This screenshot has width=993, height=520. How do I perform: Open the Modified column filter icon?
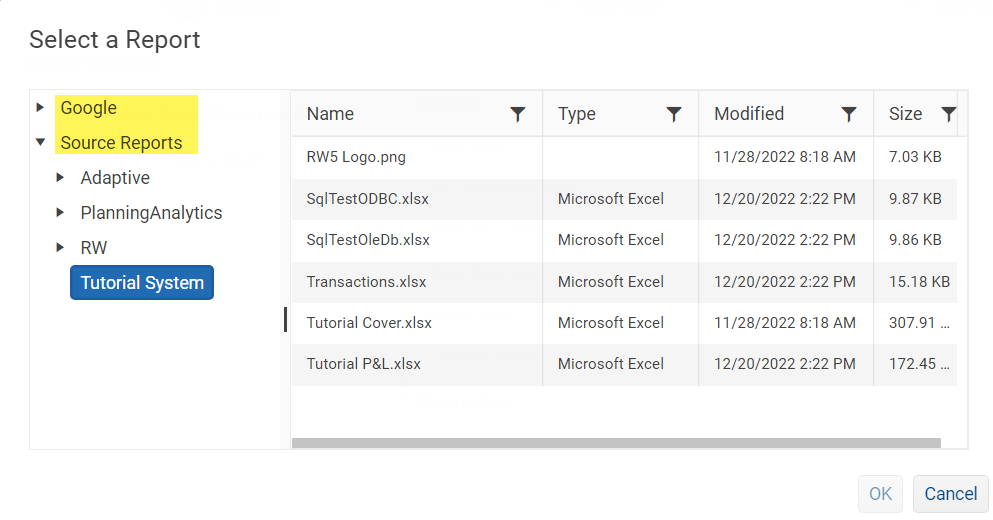tap(849, 114)
